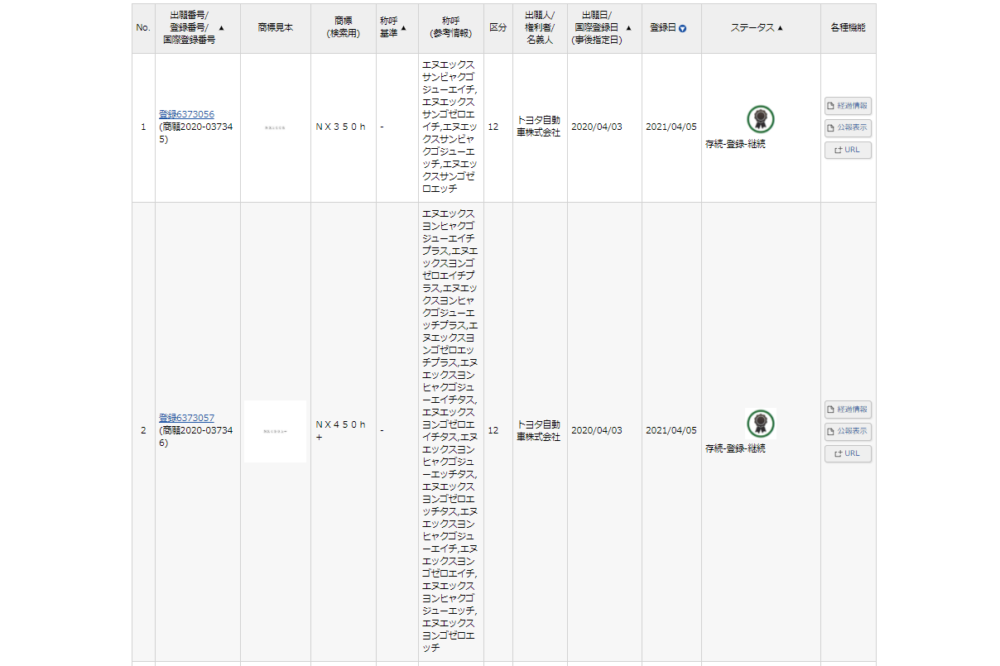Open 経過情報 for registration 6373056

point(848,106)
